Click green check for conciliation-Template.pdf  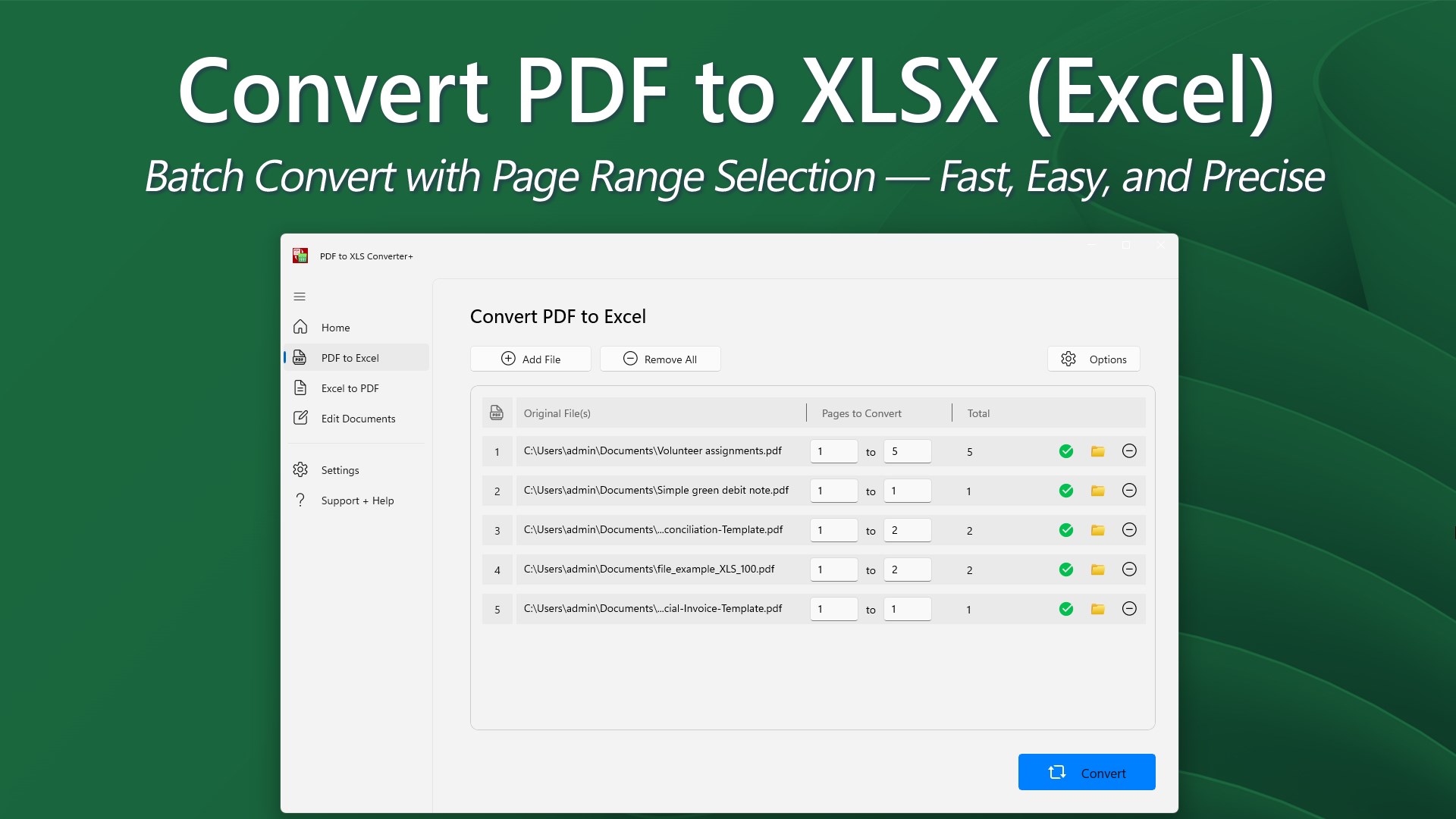(x=1066, y=530)
